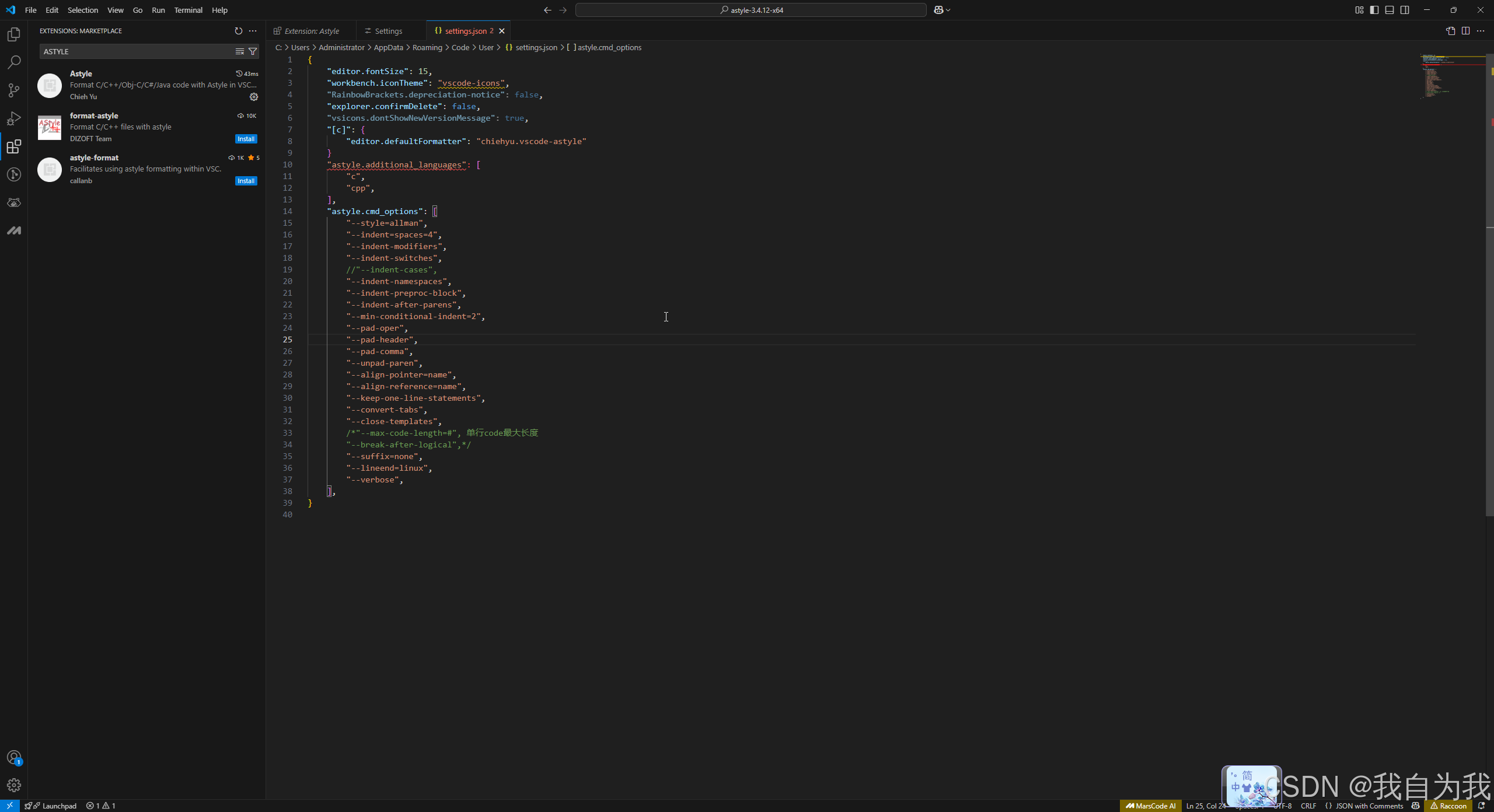Open the extension filter dropdown
Screen dimensions: 1494x812
coord(253,51)
